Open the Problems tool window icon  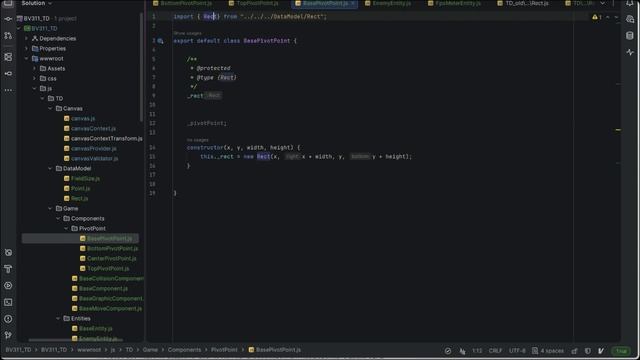click(8, 319)
